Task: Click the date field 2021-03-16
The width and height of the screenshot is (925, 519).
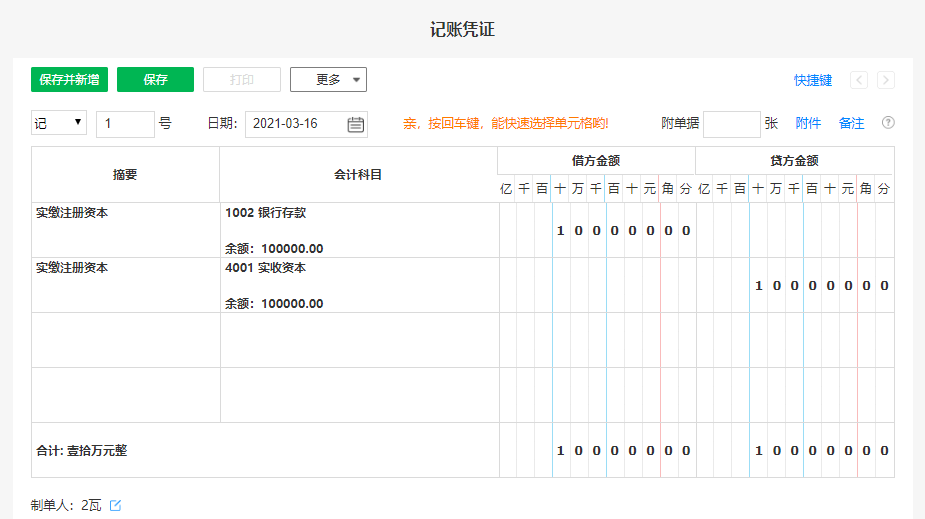Action: click(306, 124)
